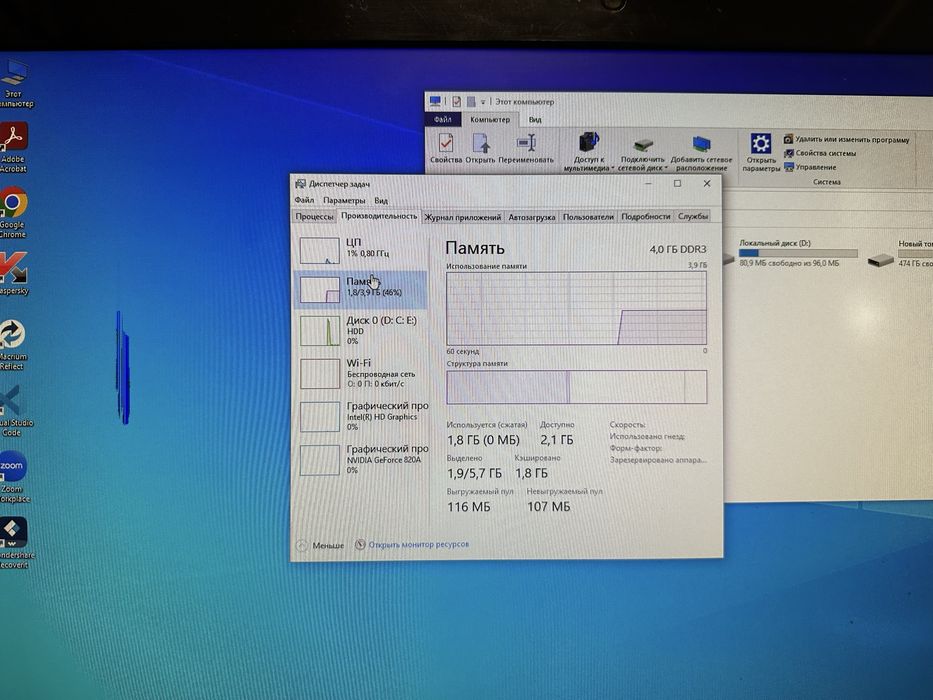Open Wondershare Recoverit desktop shortcut

(15, 543)
